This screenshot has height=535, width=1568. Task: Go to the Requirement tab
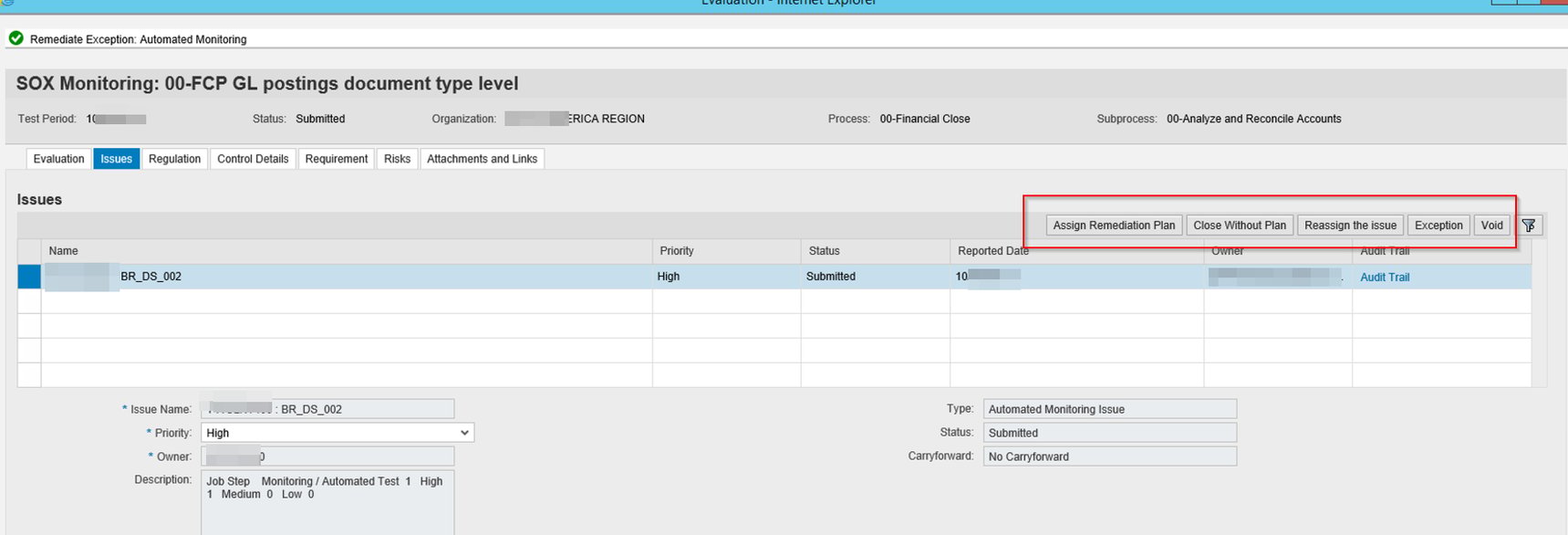point(337,159)
